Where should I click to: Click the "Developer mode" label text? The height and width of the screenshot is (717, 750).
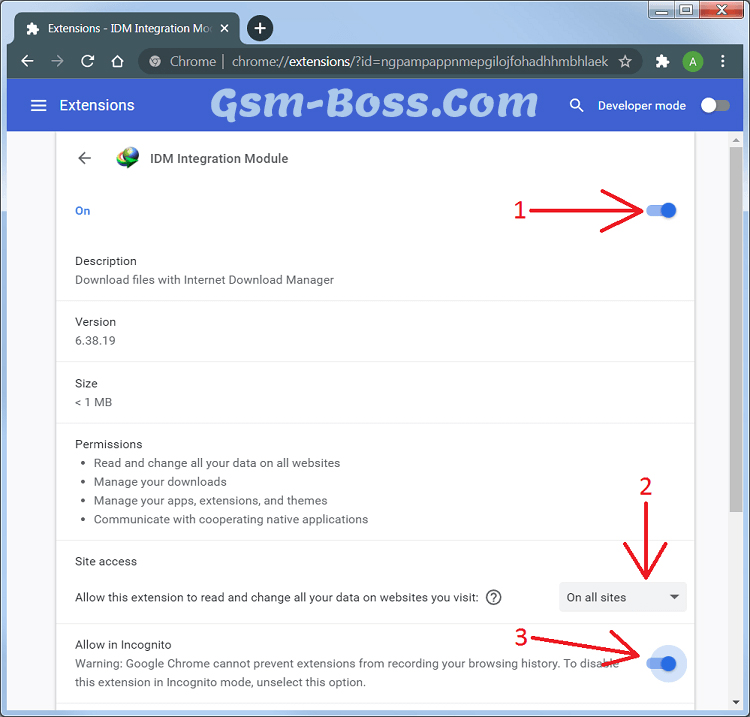coord(641,106)
